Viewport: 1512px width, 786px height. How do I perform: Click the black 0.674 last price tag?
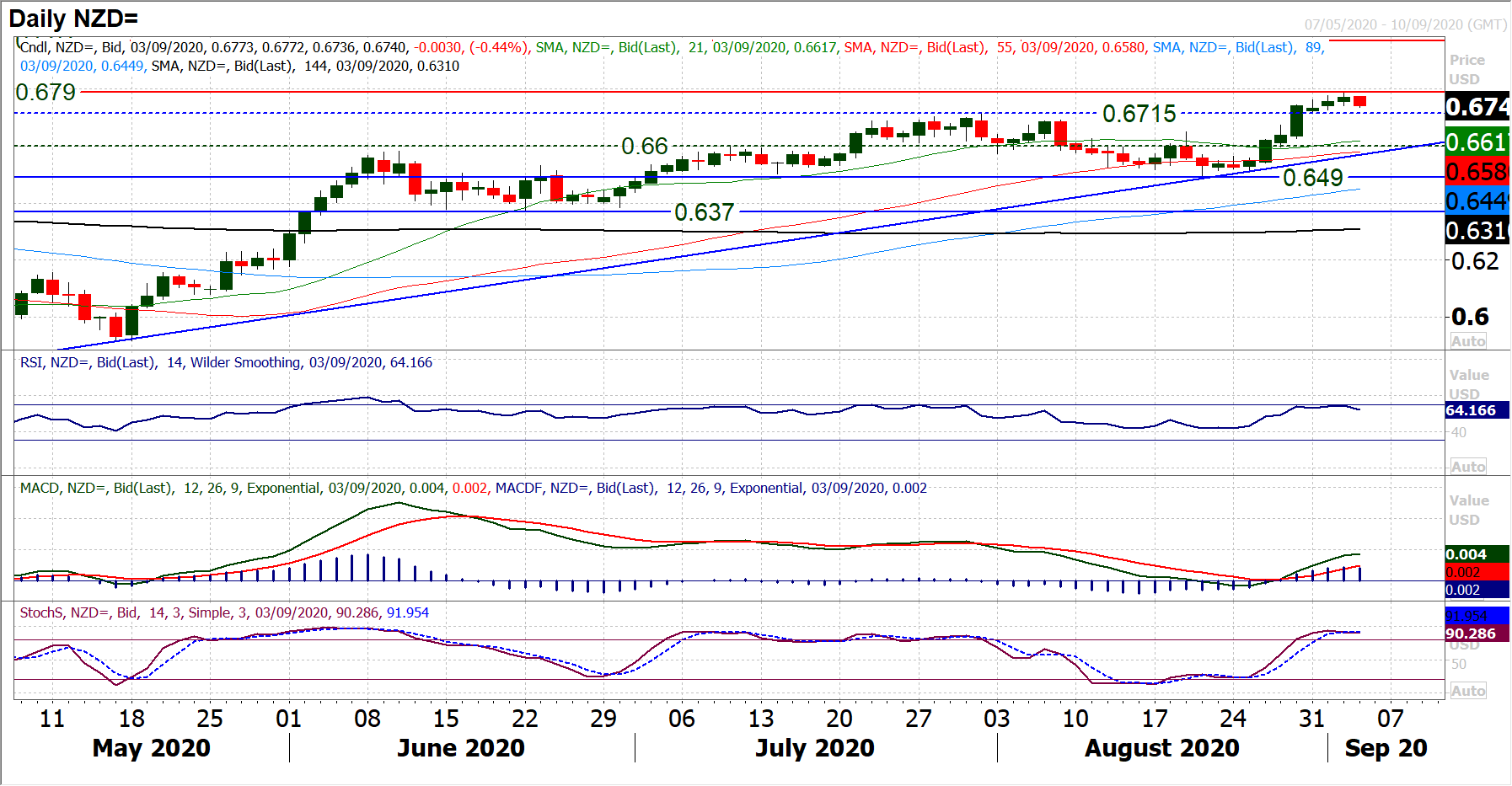tap(1477, 107)
